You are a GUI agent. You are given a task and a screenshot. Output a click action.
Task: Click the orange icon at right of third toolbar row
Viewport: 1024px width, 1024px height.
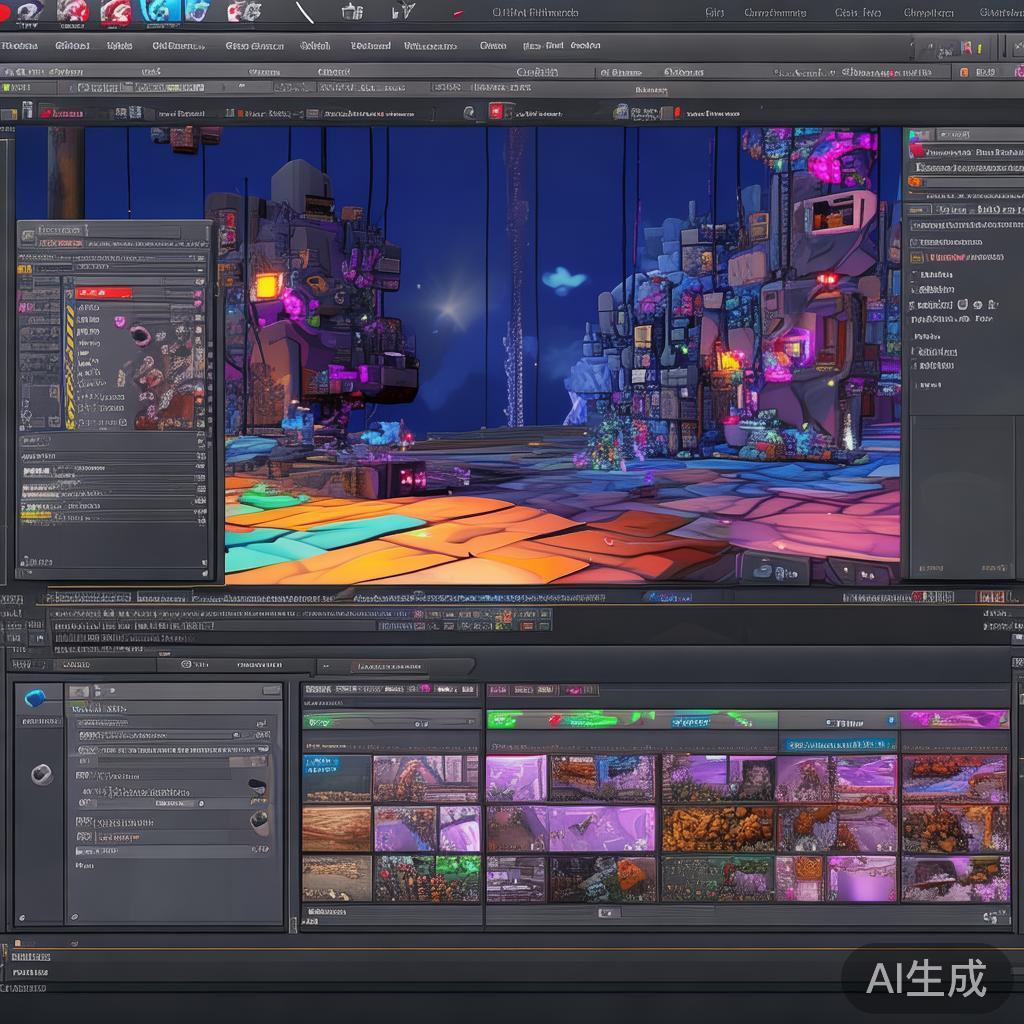[x=964, y=72]
